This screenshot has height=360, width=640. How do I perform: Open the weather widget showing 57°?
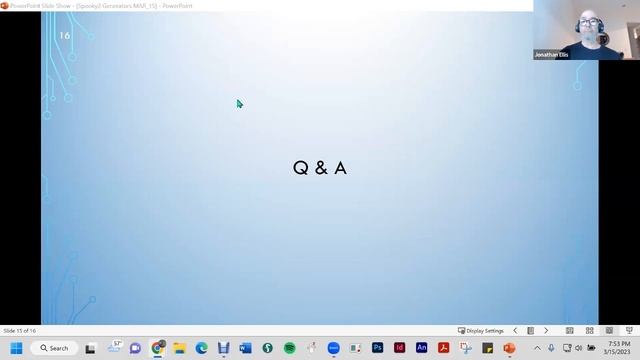114,347
